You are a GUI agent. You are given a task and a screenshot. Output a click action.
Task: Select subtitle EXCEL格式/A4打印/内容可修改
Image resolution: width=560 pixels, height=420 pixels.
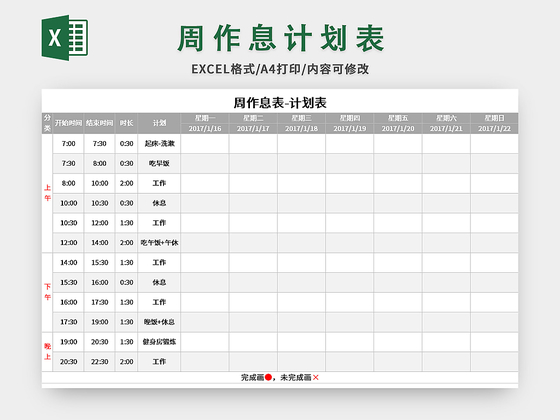pyautogui.click(x=280, y=69)
